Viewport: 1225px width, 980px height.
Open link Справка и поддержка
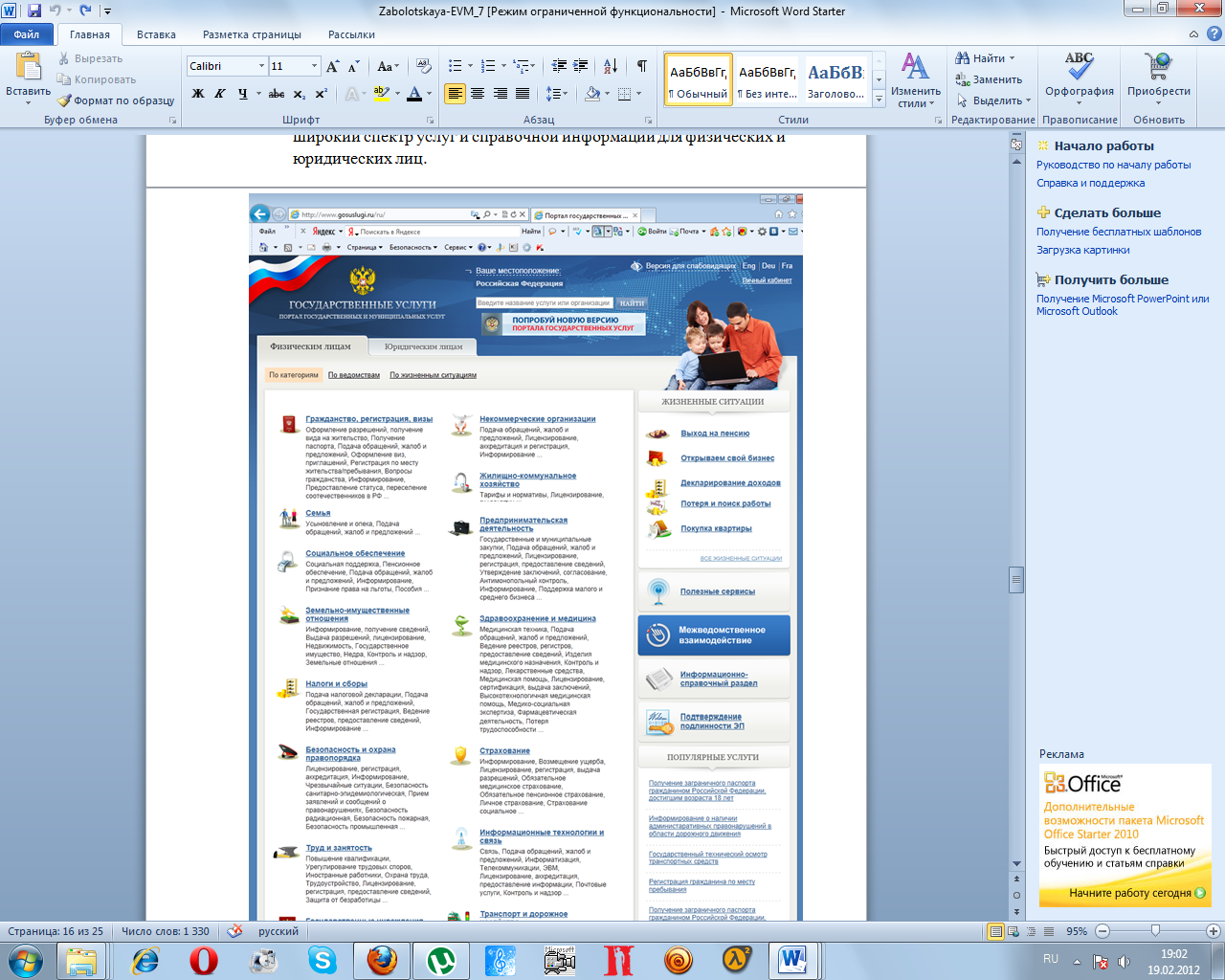click(1090, 183)
